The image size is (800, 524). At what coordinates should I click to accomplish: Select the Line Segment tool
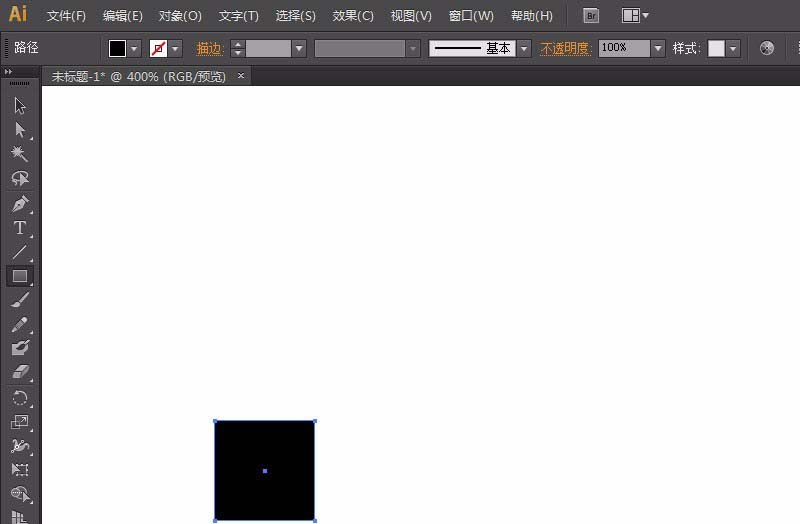point(20,252)
